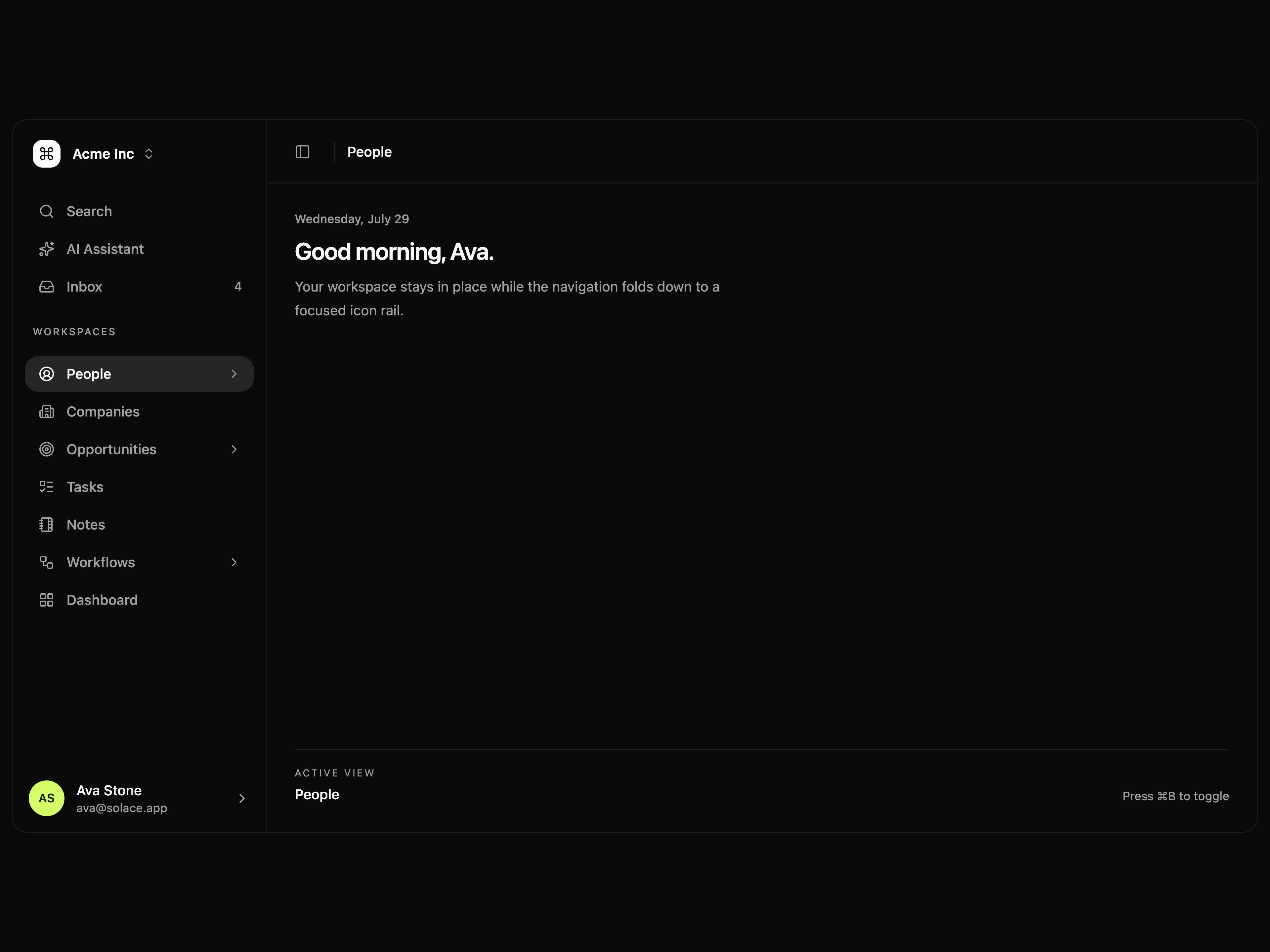1270x952 pixels.
Task: Open the AI Assistant item
Action: pos(140,249)
